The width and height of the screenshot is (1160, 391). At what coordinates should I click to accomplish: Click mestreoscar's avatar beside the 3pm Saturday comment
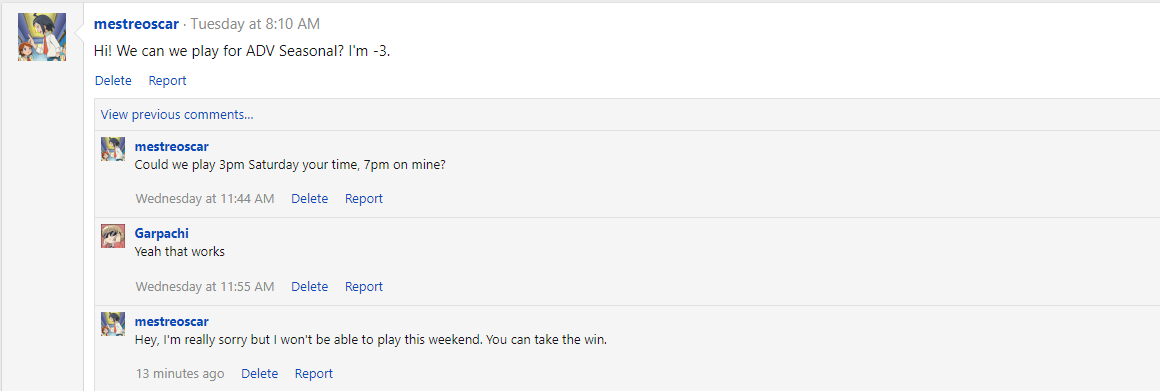click(x=112, y=149)
